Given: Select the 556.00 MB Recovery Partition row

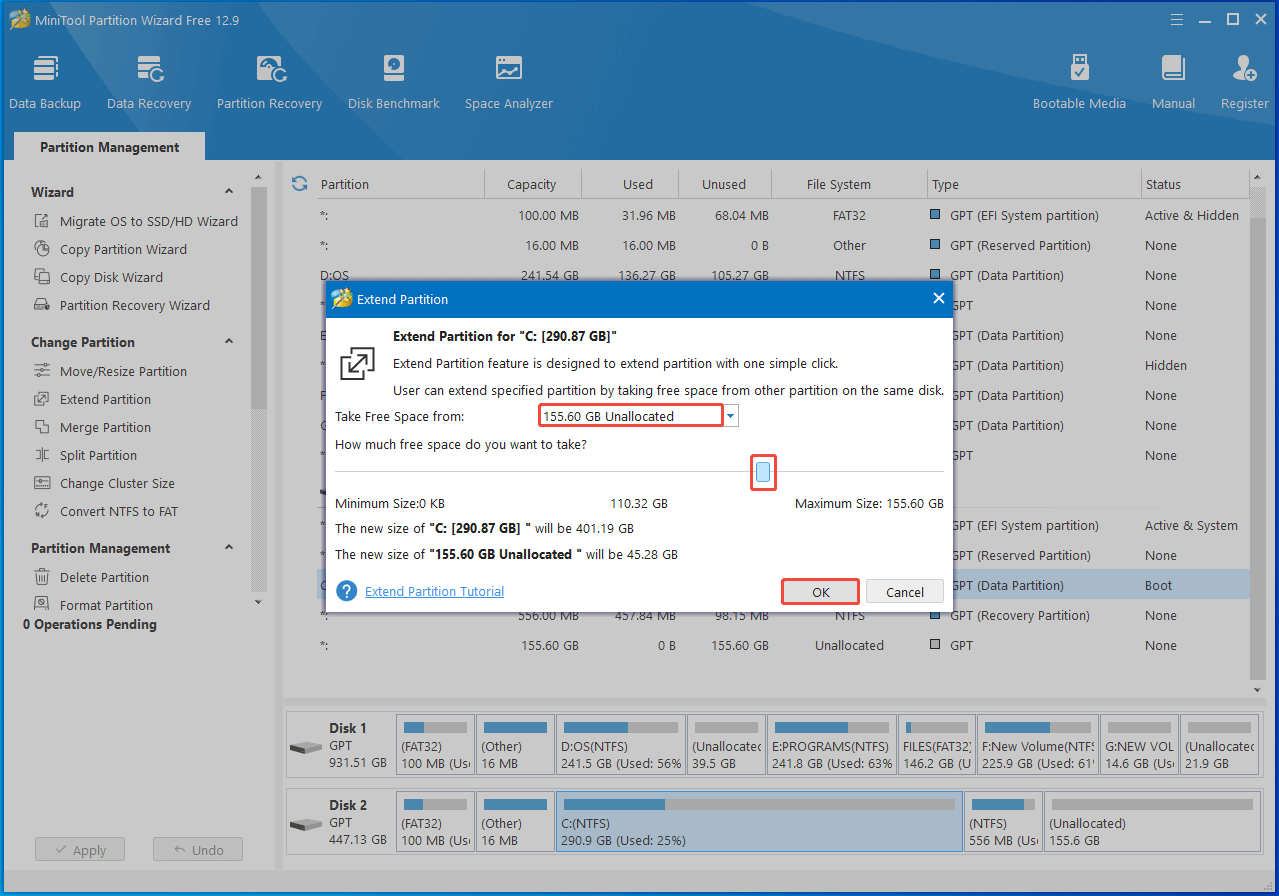Looking at the screenshot, I should click(x=782, y=615).
